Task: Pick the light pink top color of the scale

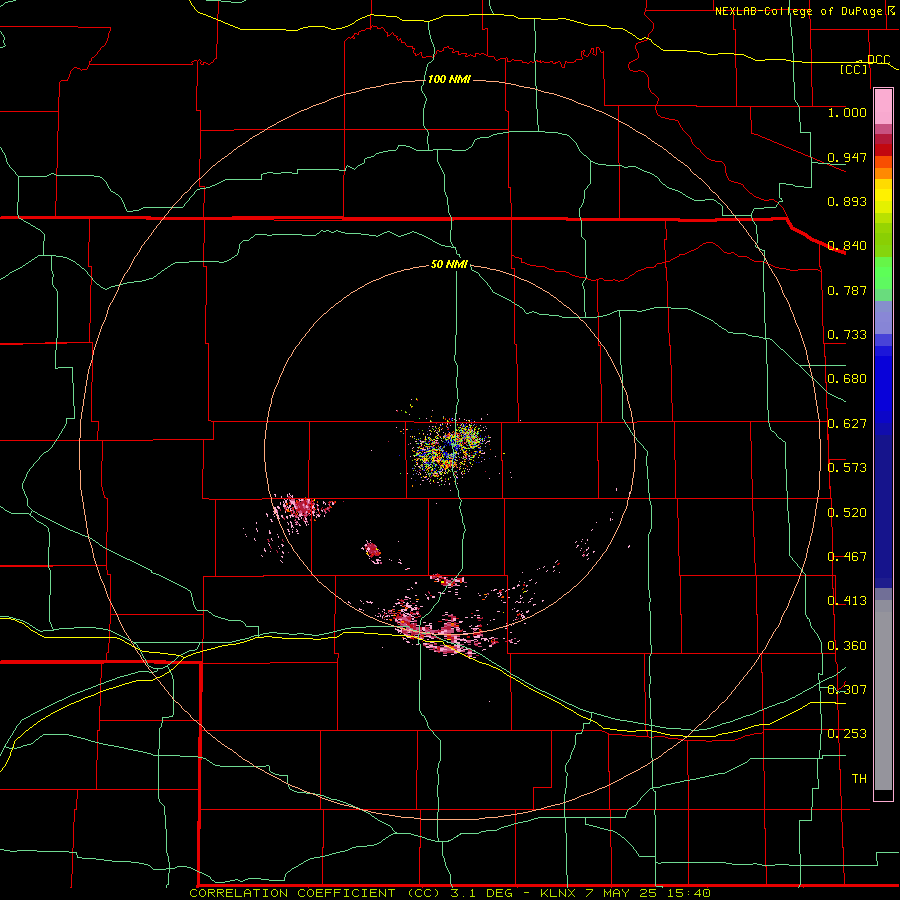Action: [x=883, y=106]
